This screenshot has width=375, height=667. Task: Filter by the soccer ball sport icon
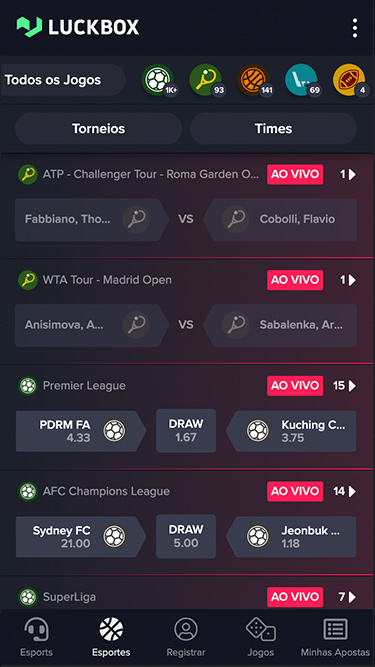coord(158,80)
